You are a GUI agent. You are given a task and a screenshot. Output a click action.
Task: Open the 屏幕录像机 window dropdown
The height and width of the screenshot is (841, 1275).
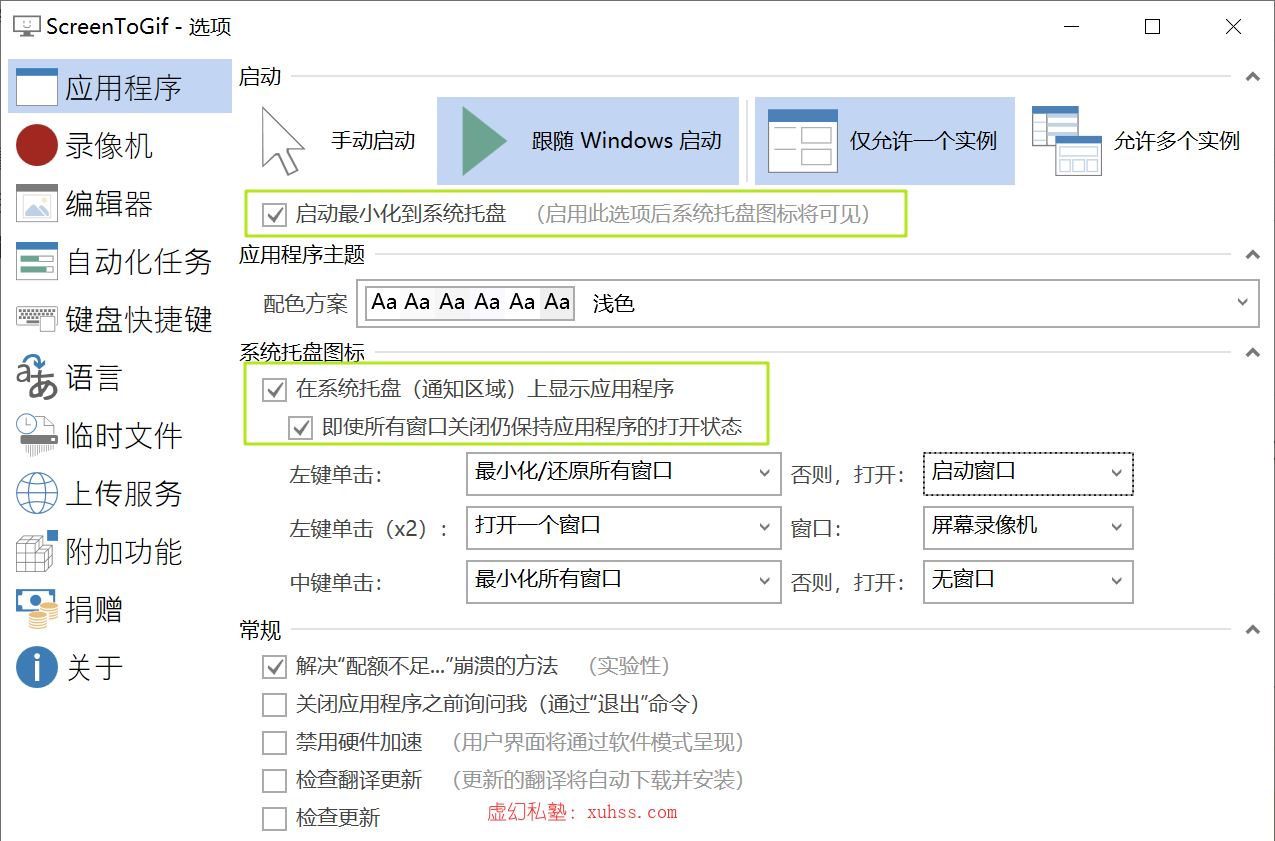pyautogui.click(x=1028, y=527)
